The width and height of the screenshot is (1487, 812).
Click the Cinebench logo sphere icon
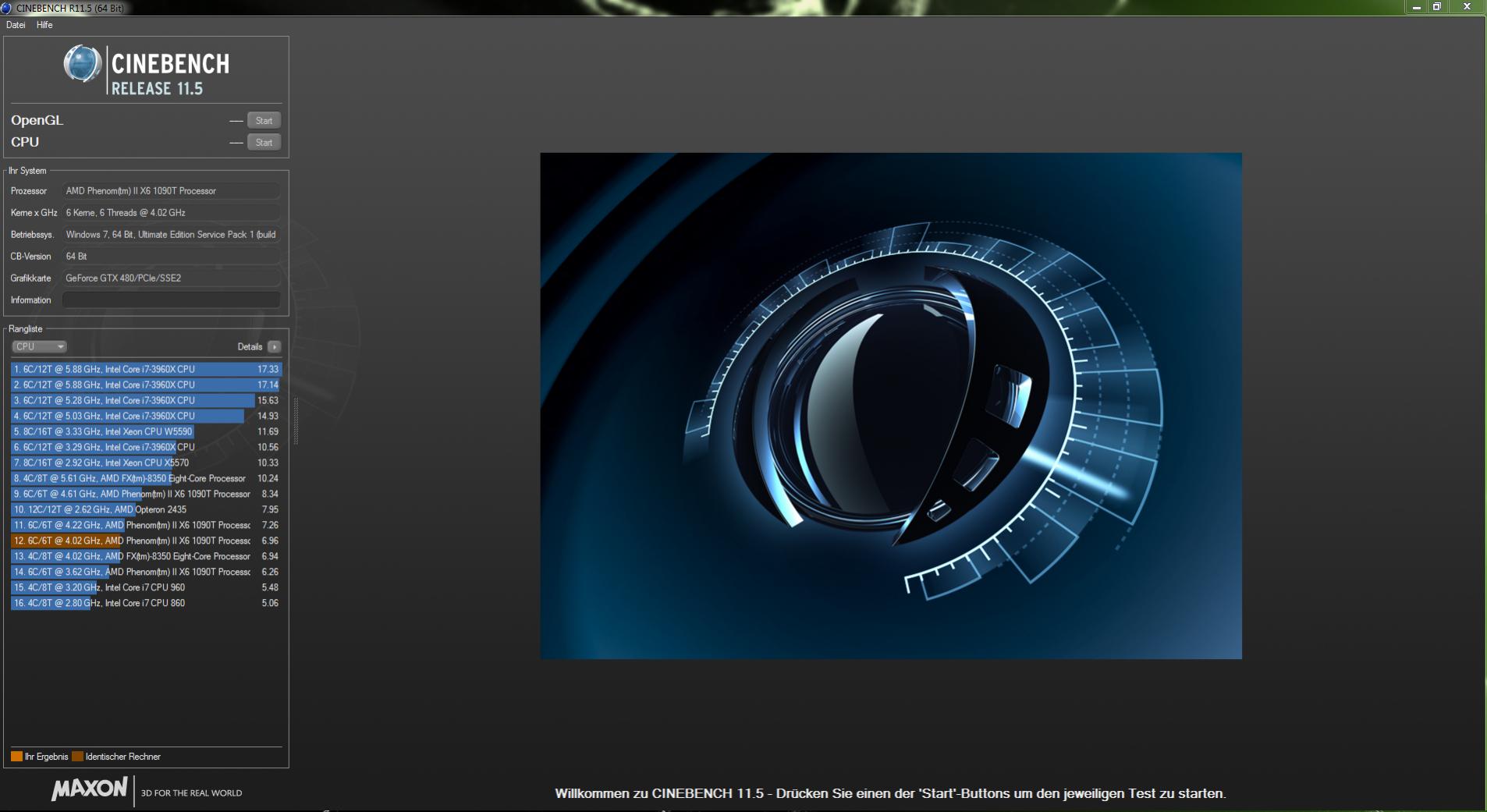(x=83, y=64)
